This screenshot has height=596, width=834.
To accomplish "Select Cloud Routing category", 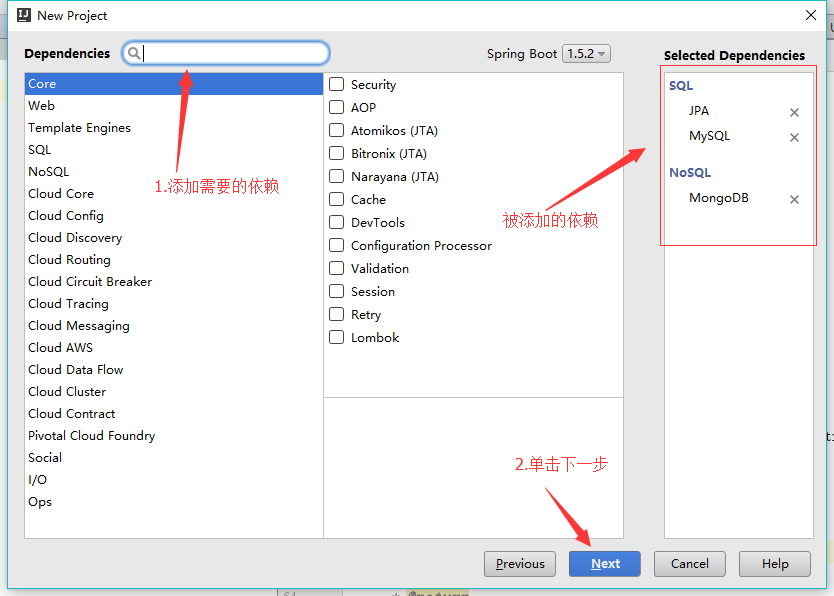I will pyautogui.click(x=174, y=259).
